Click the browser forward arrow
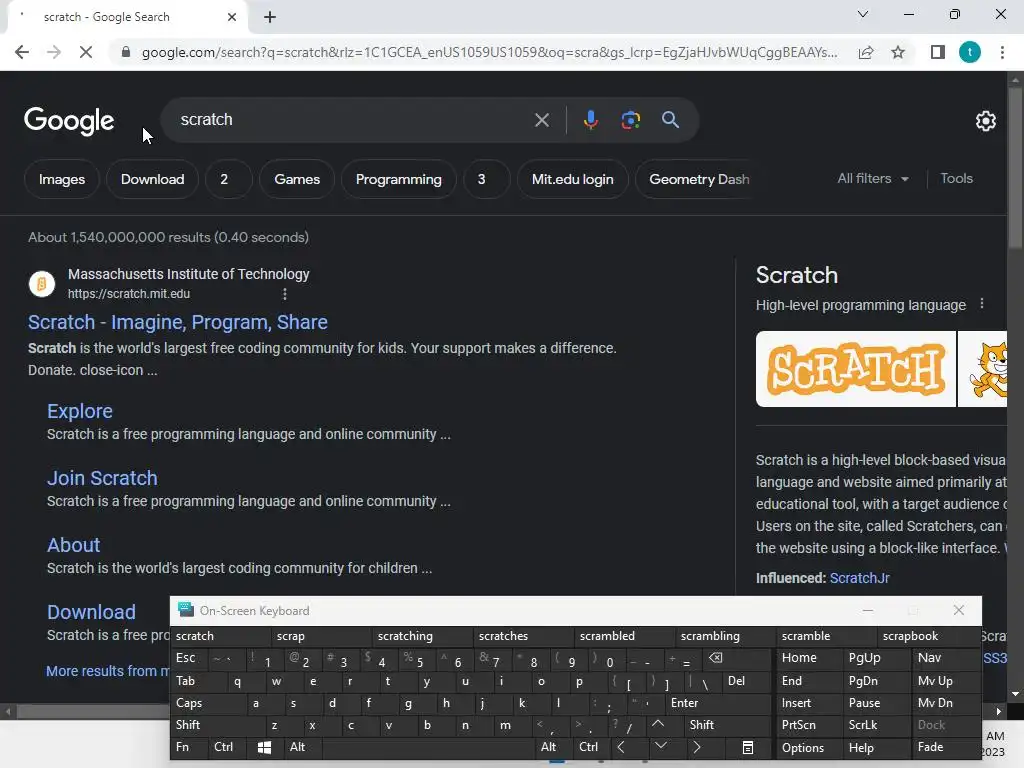This screenshot has height=768, width=1024. point(54,52)
